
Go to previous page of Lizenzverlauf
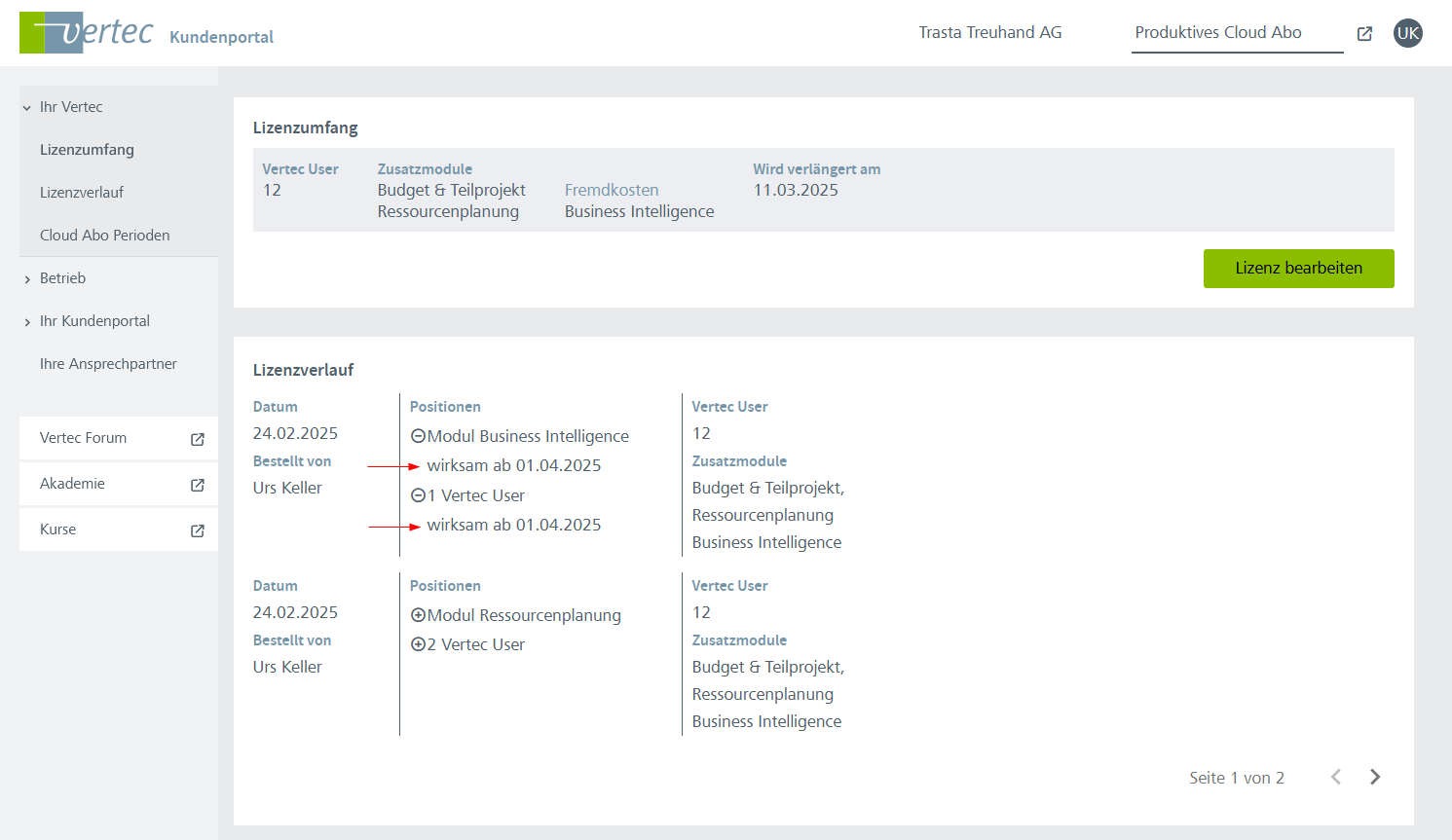pos(1336,777)
